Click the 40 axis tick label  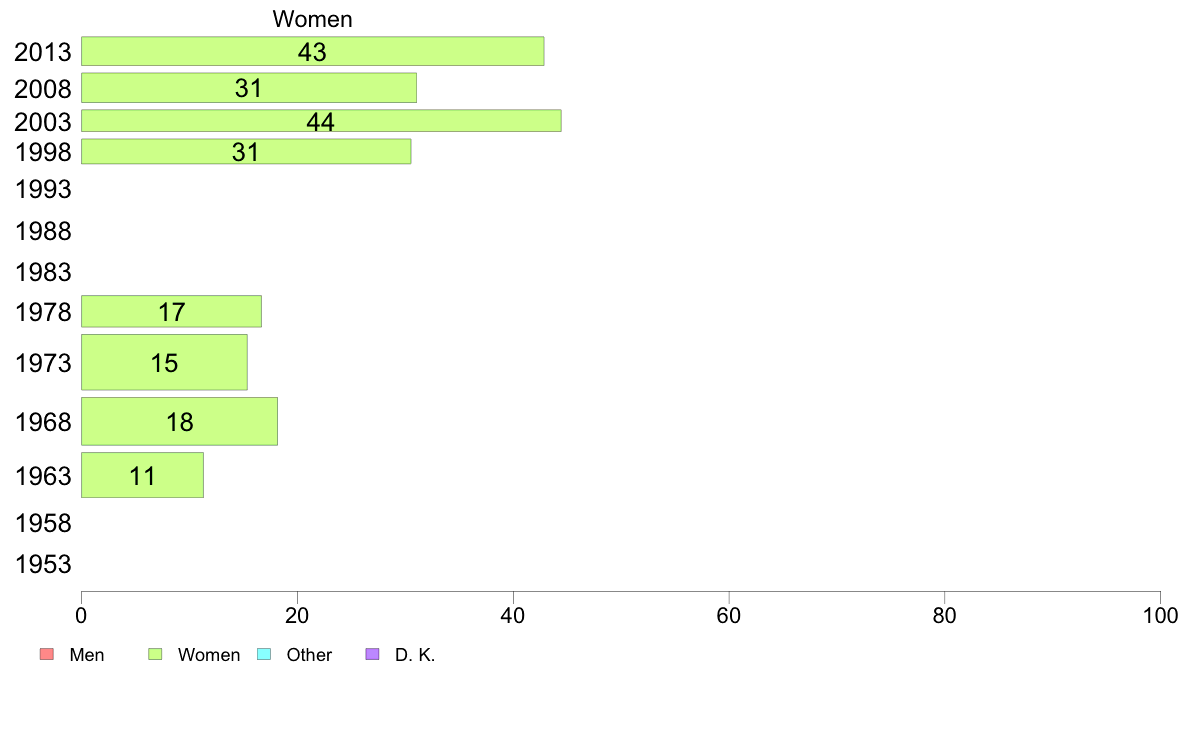(x=513, y=615)
